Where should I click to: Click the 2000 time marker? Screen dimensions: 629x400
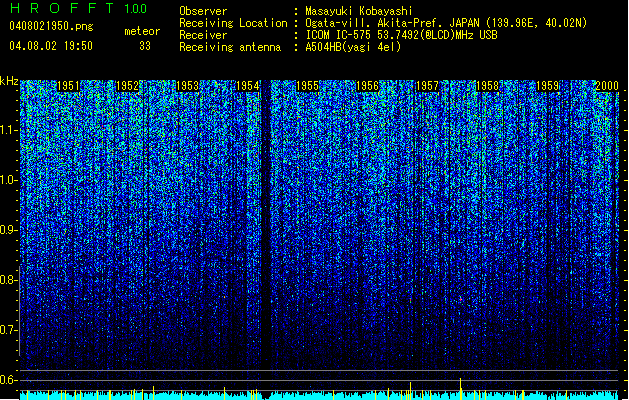(x=607, y=86)
